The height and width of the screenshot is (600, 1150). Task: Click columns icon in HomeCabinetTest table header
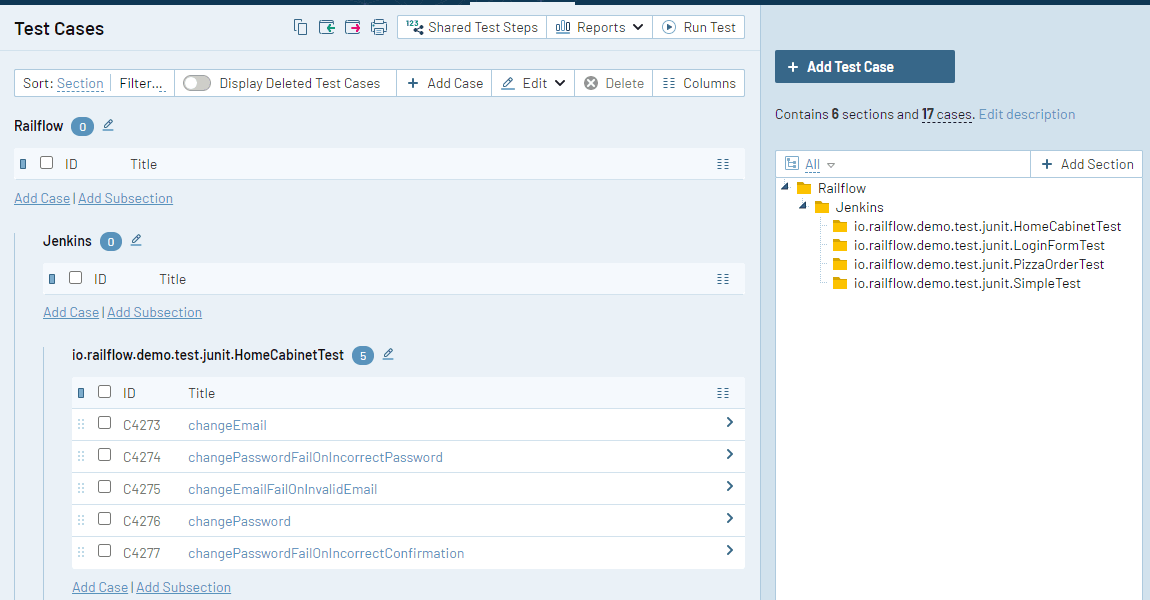tap(722, 393)
